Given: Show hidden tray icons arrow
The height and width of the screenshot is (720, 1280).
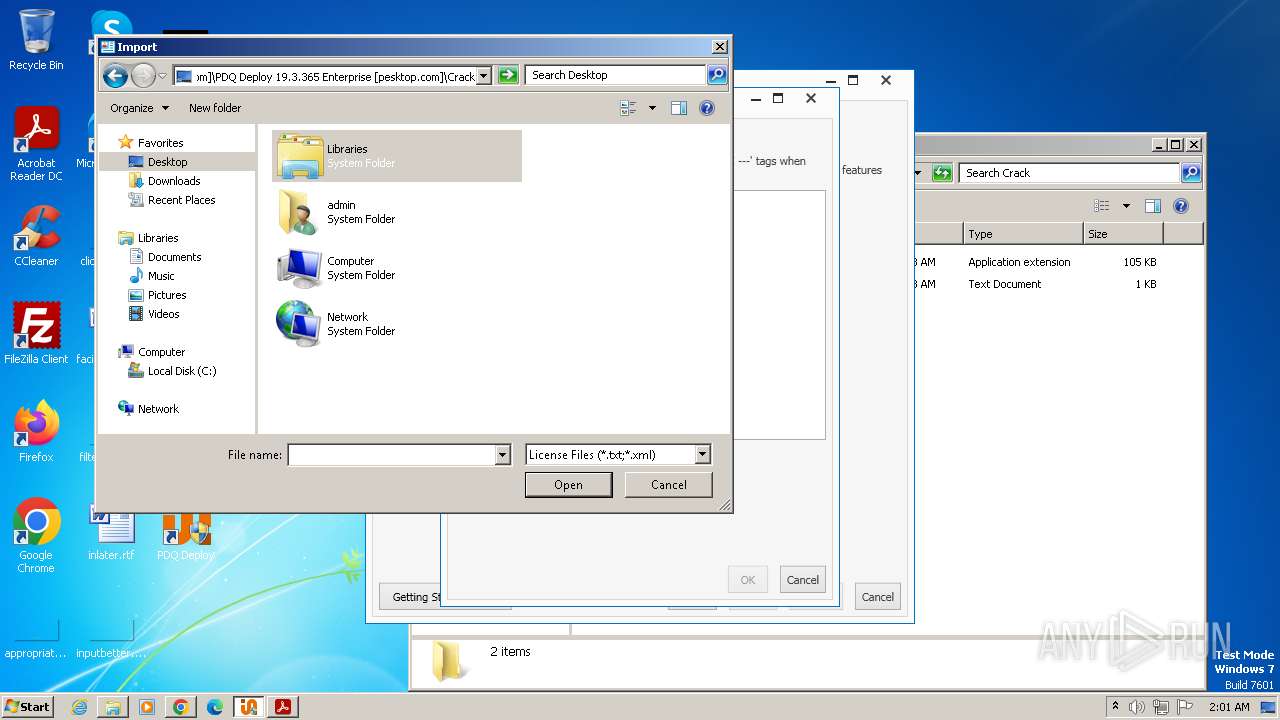Looking at the screenshot, I should click(1115, 706).
